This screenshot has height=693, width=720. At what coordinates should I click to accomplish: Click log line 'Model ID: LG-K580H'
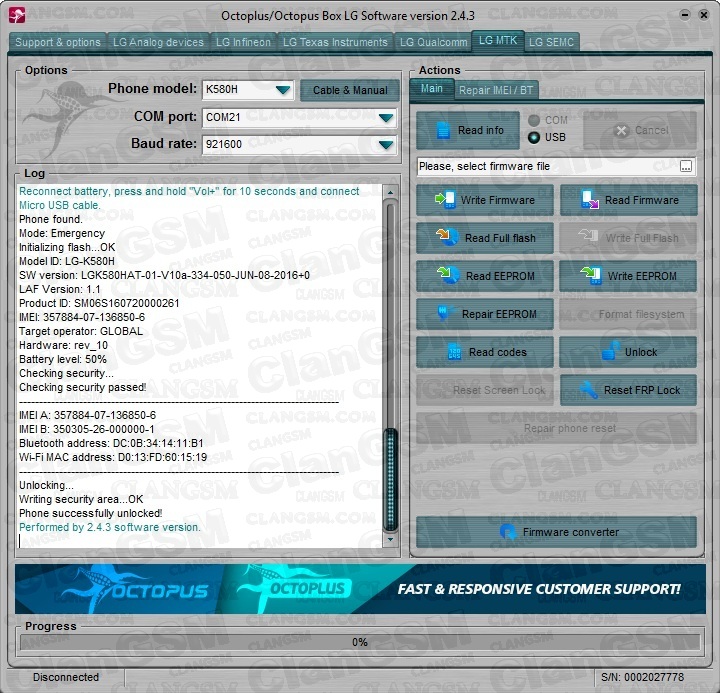pyautogui.click(x=67, y=261)
